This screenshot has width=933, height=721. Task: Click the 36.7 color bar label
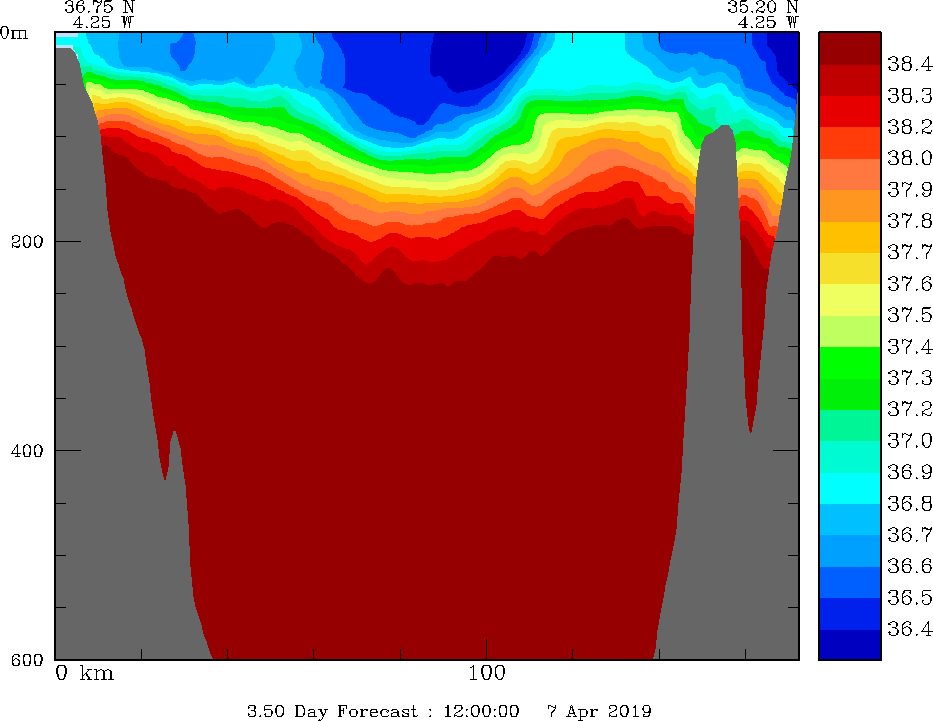(909, 535)
